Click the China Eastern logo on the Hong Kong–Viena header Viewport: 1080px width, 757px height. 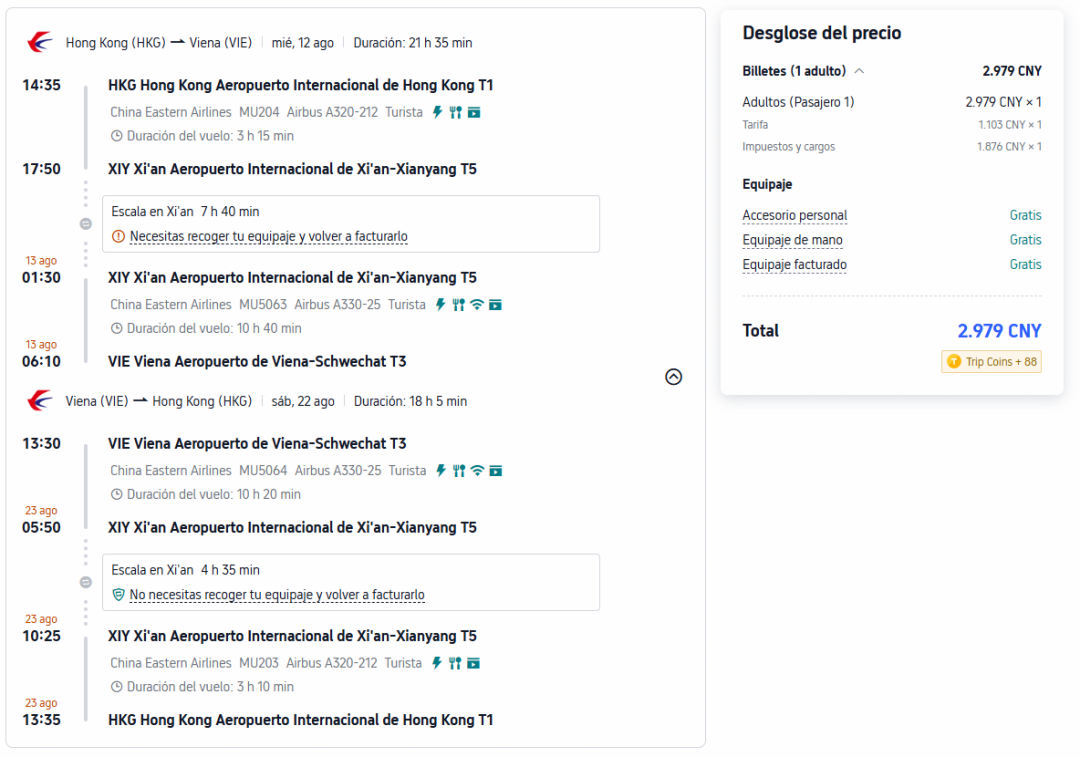(40, 42)
